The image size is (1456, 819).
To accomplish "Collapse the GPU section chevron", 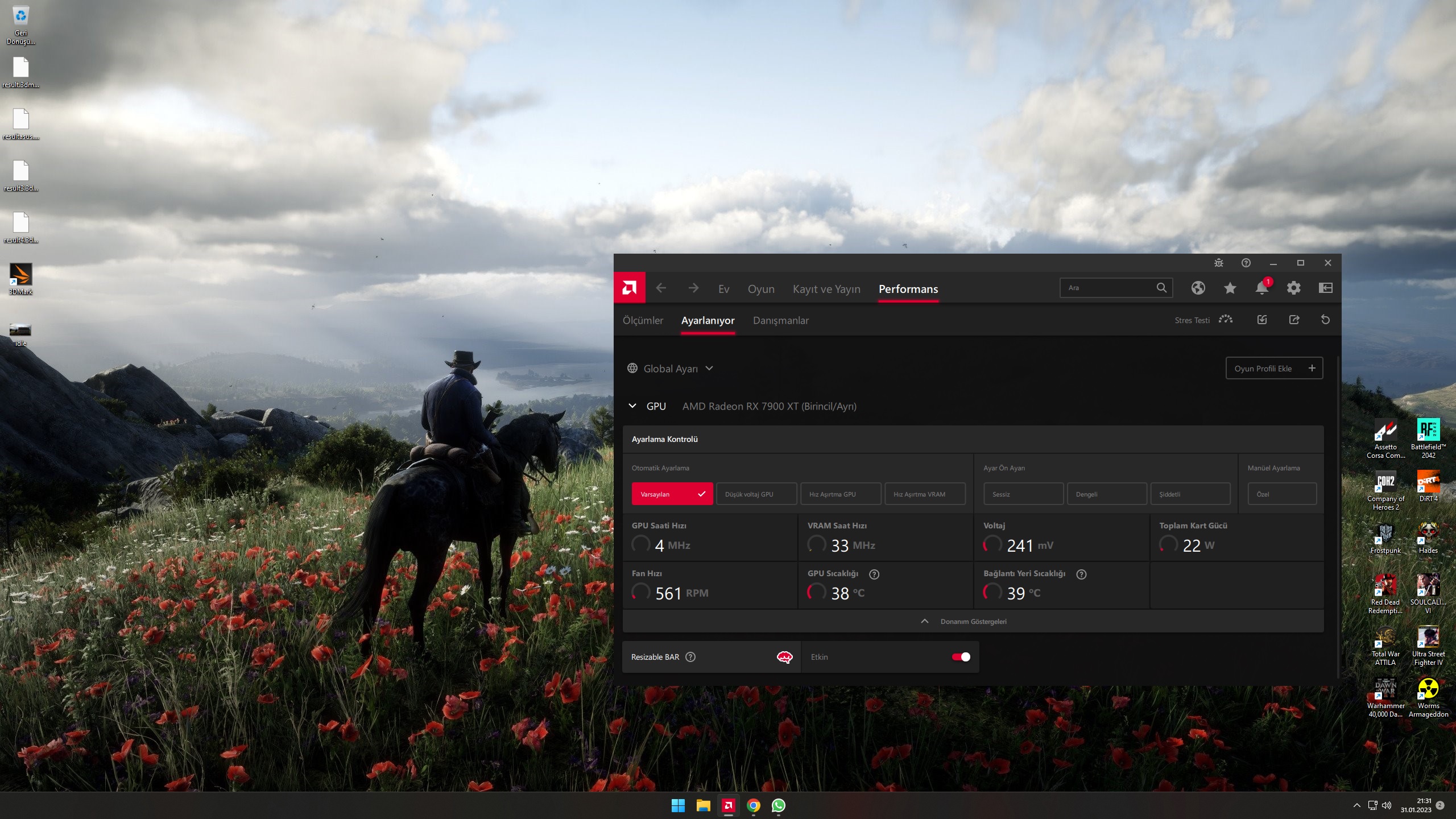I will (632, 406).
